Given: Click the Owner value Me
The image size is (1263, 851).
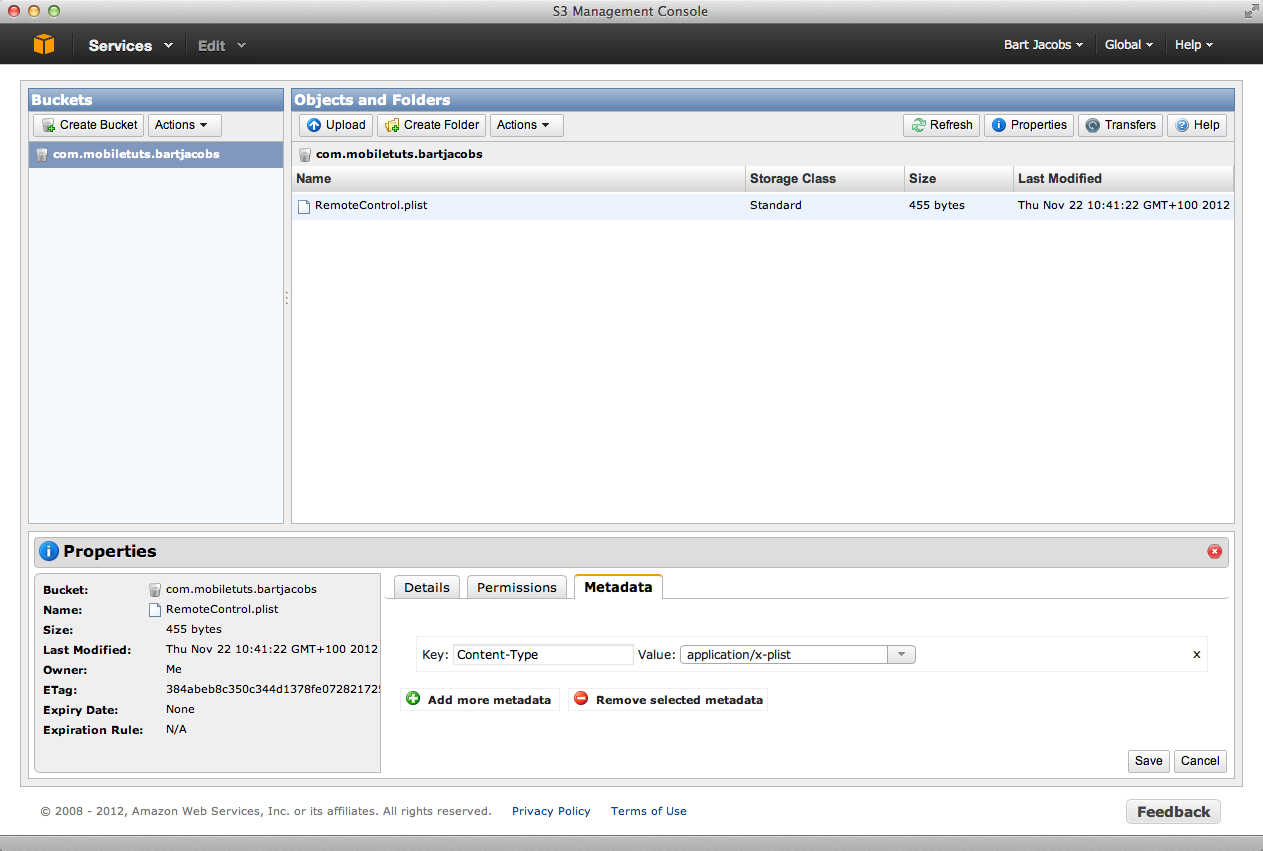Looking at the screenshot, I should (174, 670).
